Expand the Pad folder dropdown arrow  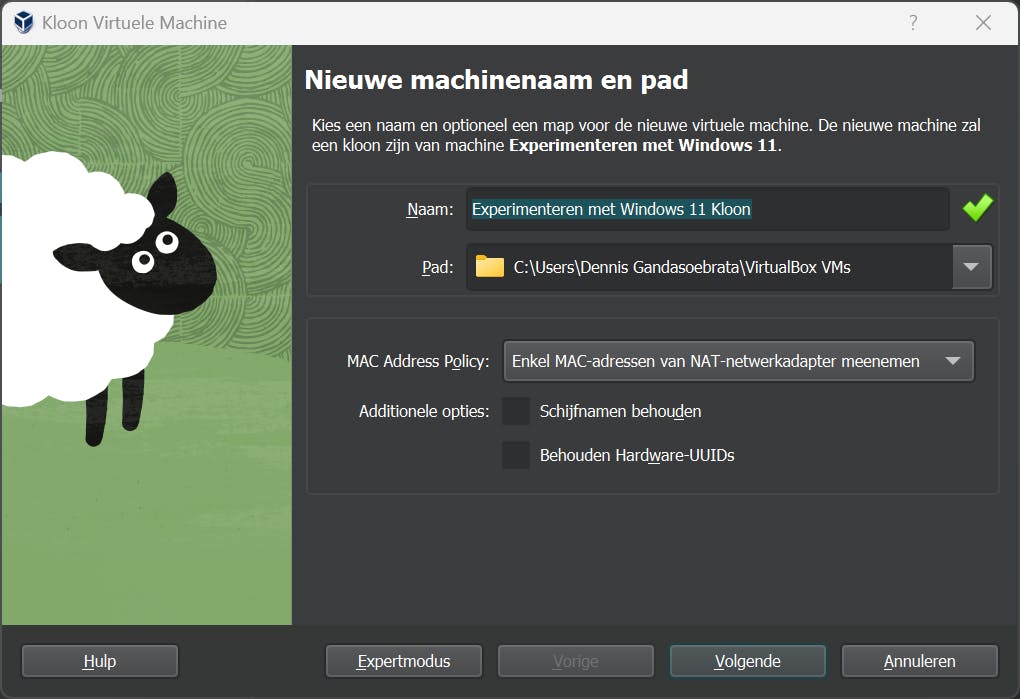pyautogui.click(x=971, y=267)
